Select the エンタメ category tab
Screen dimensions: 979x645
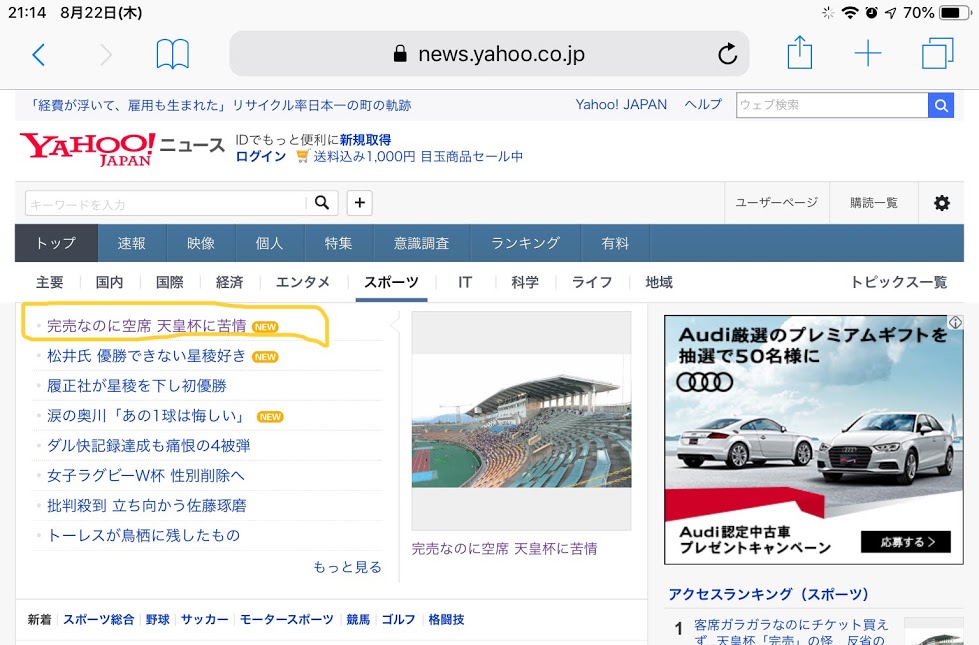(302, 282)
